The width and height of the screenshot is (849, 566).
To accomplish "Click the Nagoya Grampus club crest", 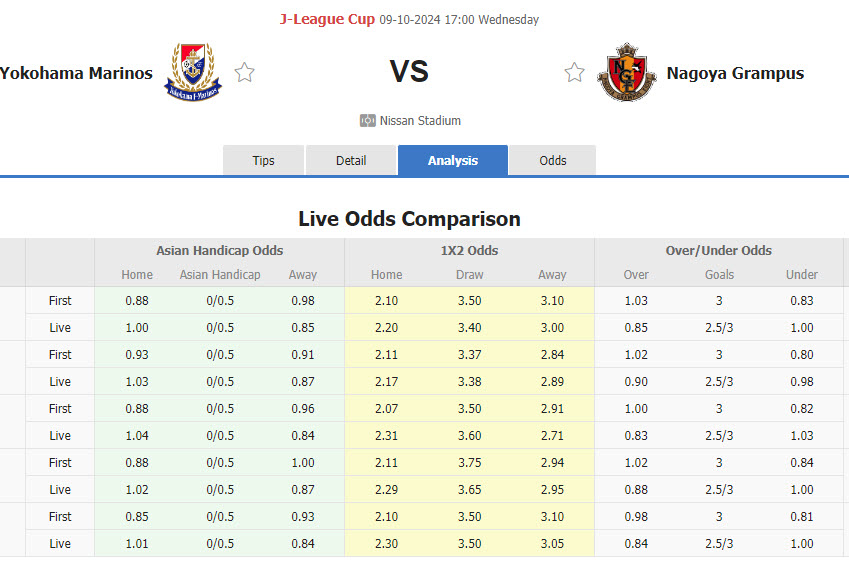I will click(626, 72).
